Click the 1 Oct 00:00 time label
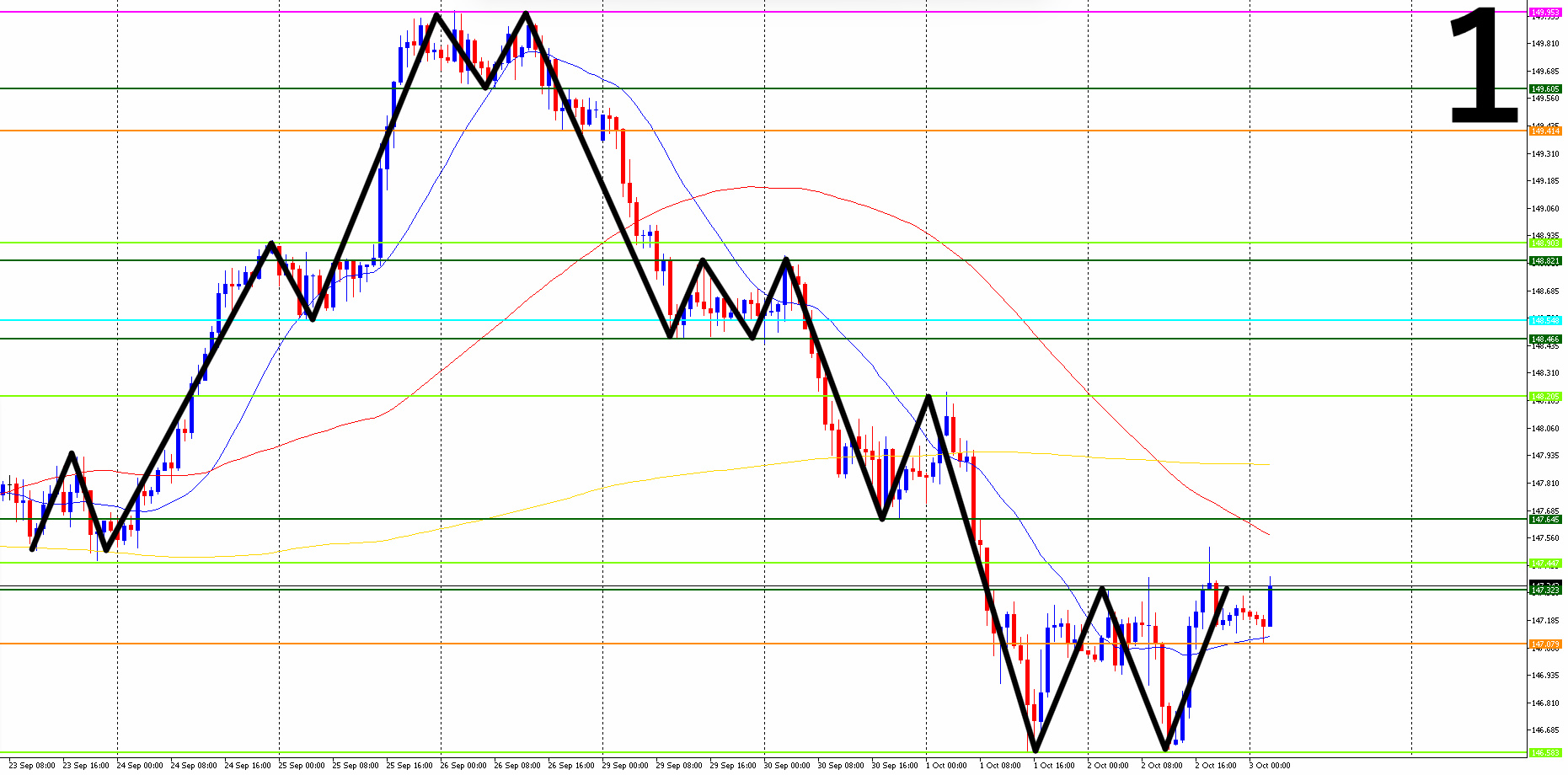This screenshot has height=775, width=1568. [947, 766]
